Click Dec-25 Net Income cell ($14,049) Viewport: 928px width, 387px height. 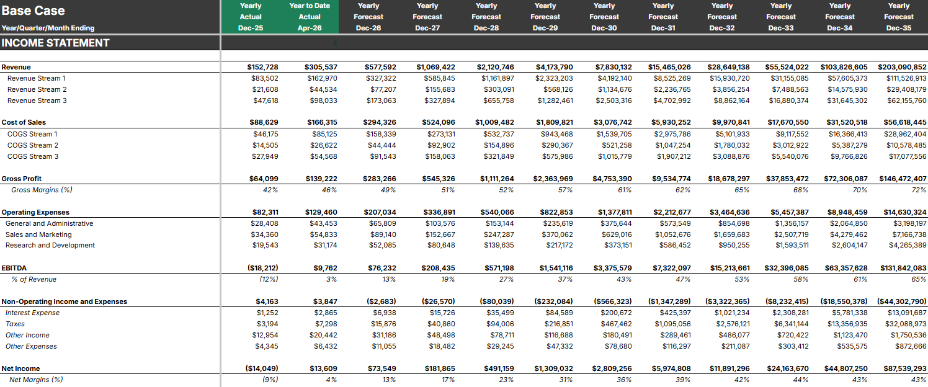click(x=263, y=368)
